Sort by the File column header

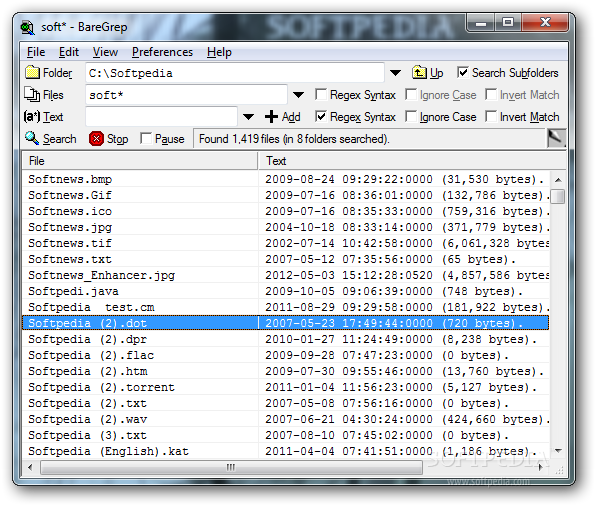click(x=140, y=161)
